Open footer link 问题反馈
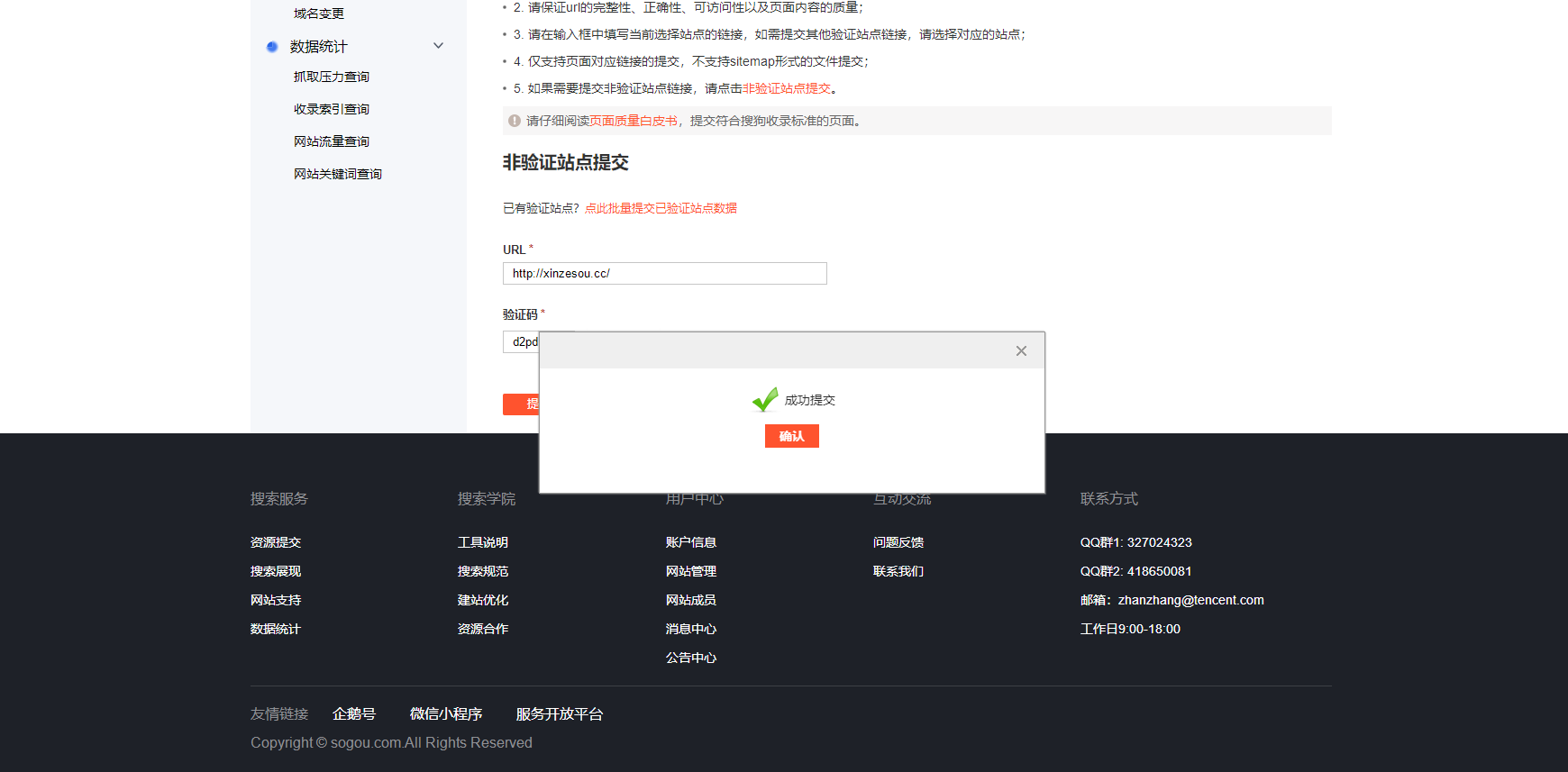This screenshot has height=772, width=1568. pos(898,542)
